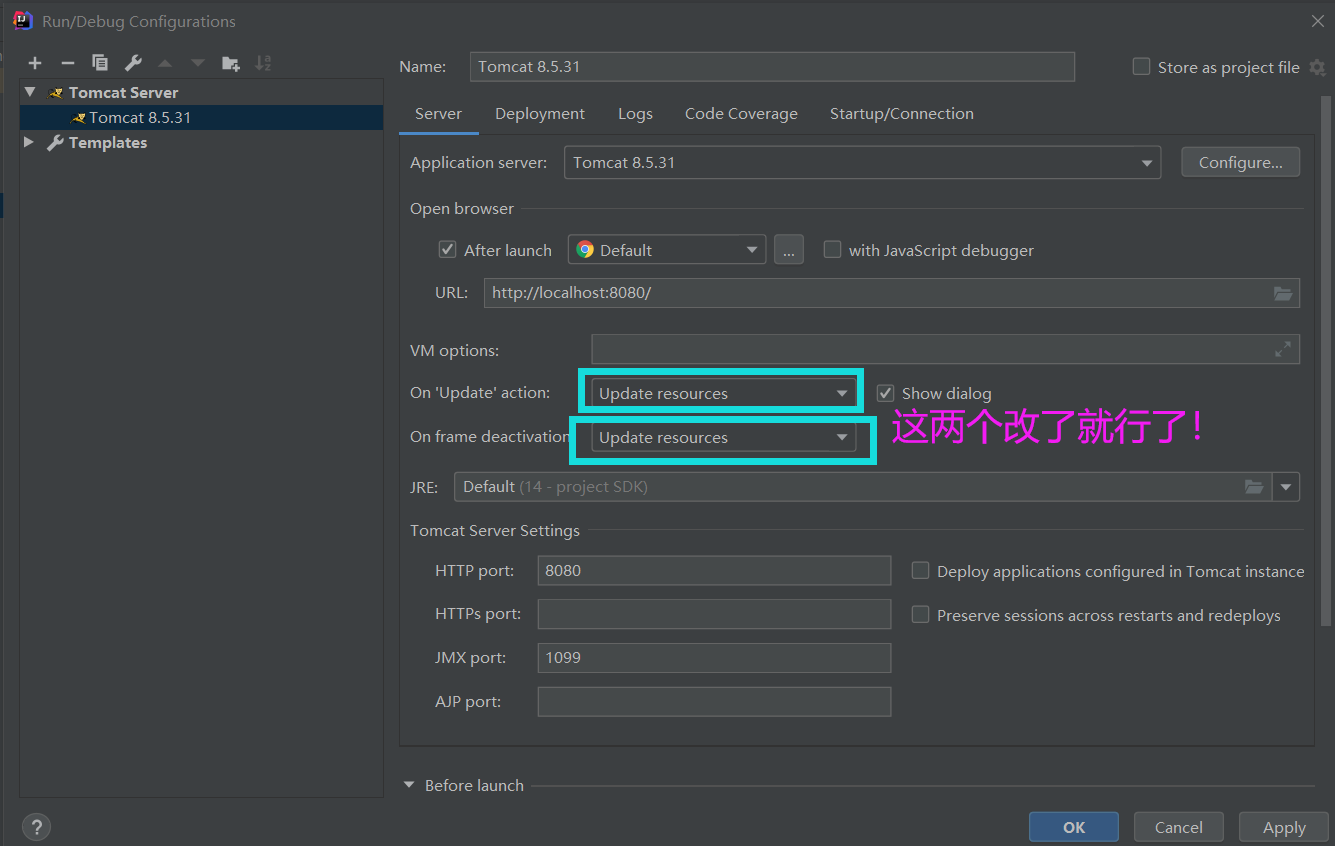Screen dimensions: 1335x846
Task: Open On frame deactivation dropdown
Action: click(723, 437)
